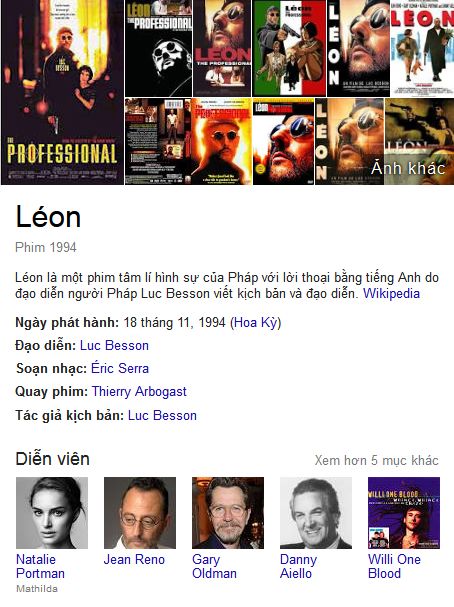Click Luc Besson next to Đạo diễn
The image size is (454, 607).
114,345
